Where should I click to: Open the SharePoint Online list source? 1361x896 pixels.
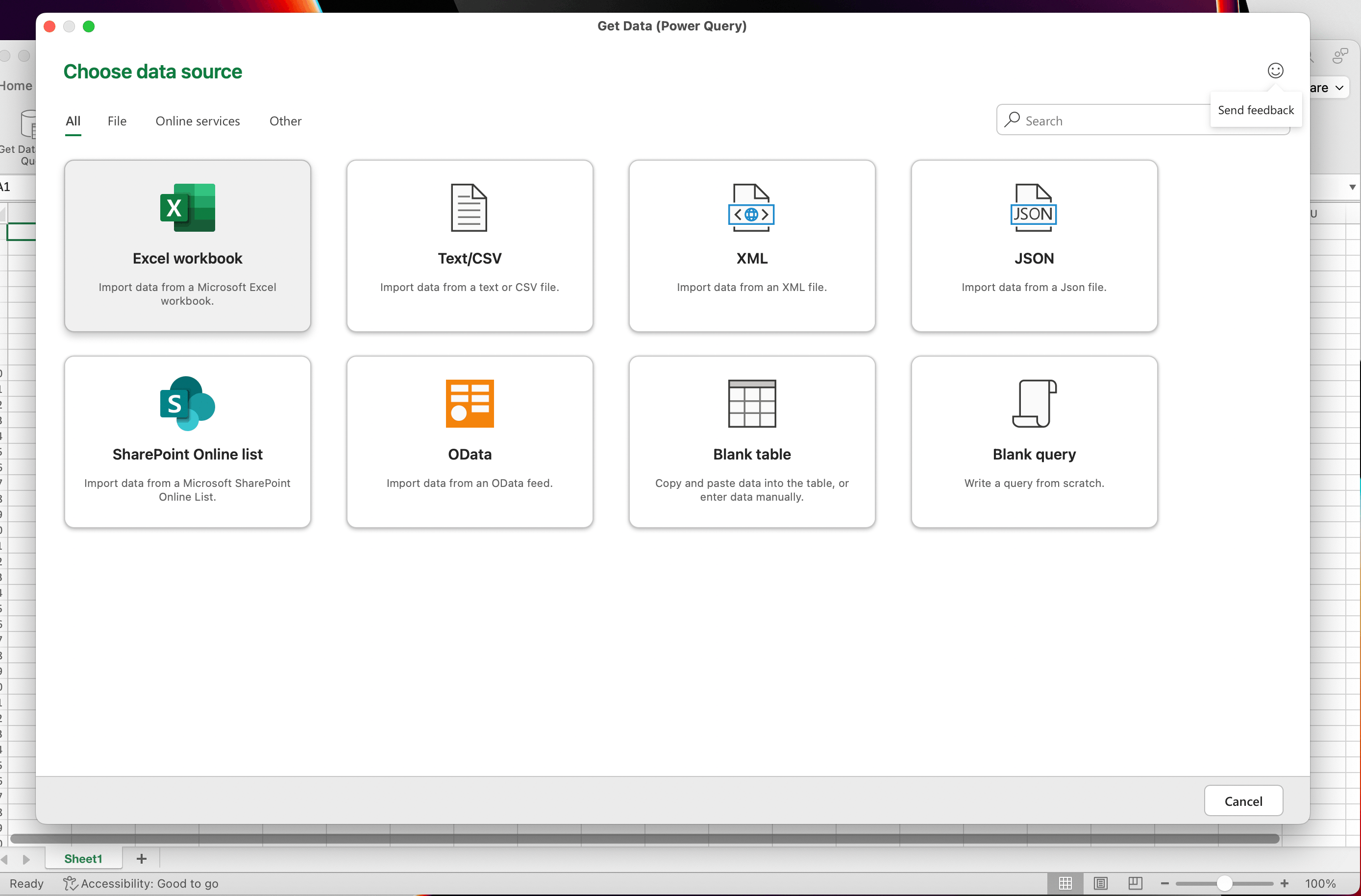point(187,404)
